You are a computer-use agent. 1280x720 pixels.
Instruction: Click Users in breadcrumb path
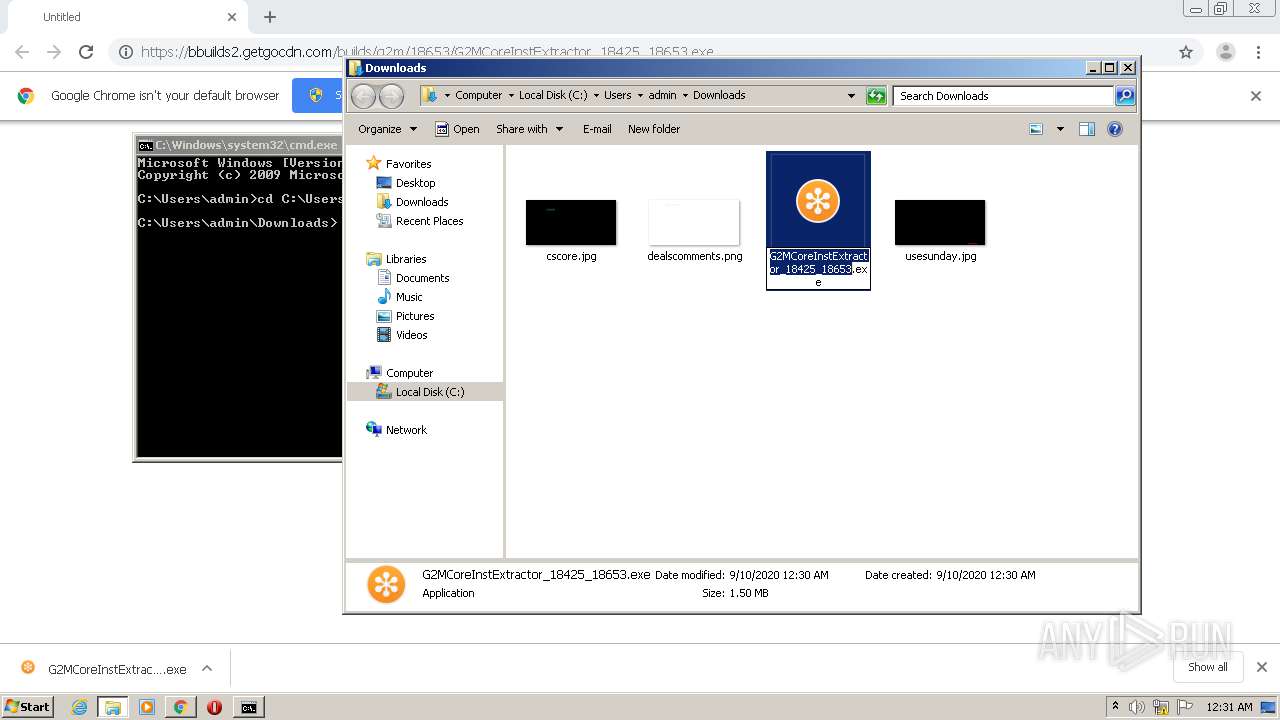click(617, 95)
